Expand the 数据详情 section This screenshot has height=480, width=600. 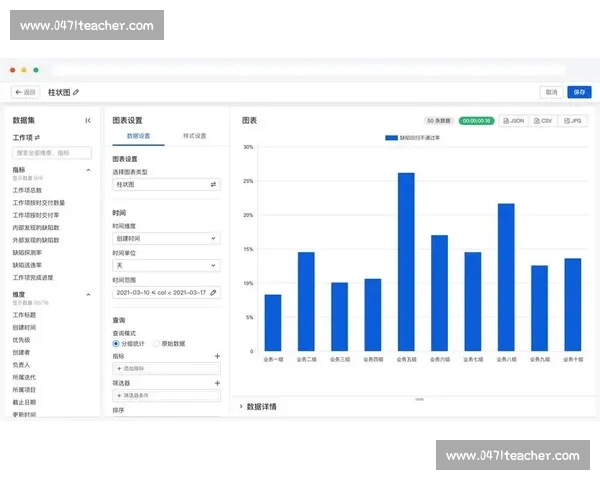pos(241,407)
